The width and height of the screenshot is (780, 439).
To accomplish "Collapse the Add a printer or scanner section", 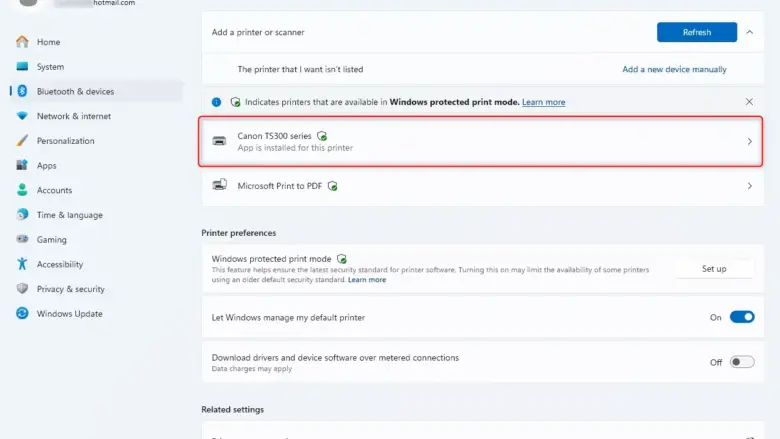I will tap(750, 32).
